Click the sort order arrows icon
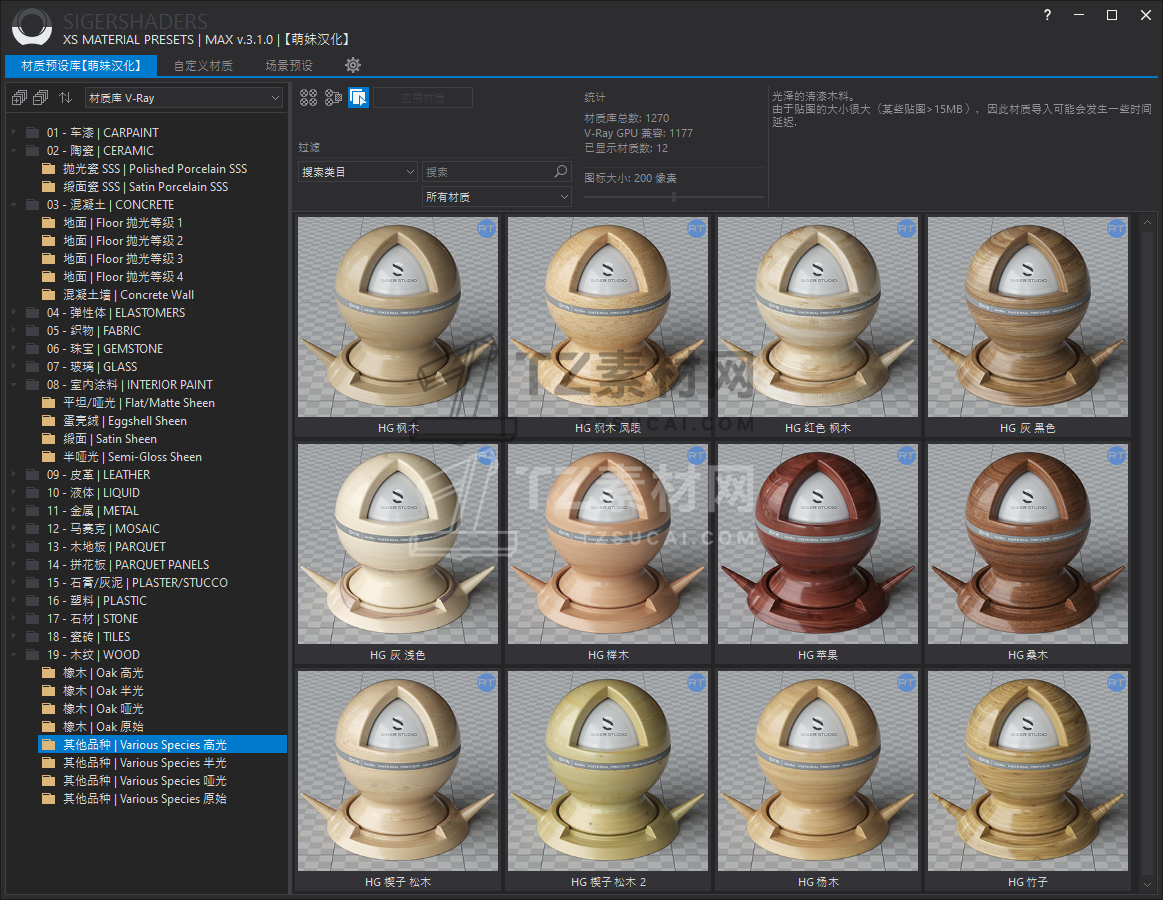 pyautogui.click(x=66, y=97)
